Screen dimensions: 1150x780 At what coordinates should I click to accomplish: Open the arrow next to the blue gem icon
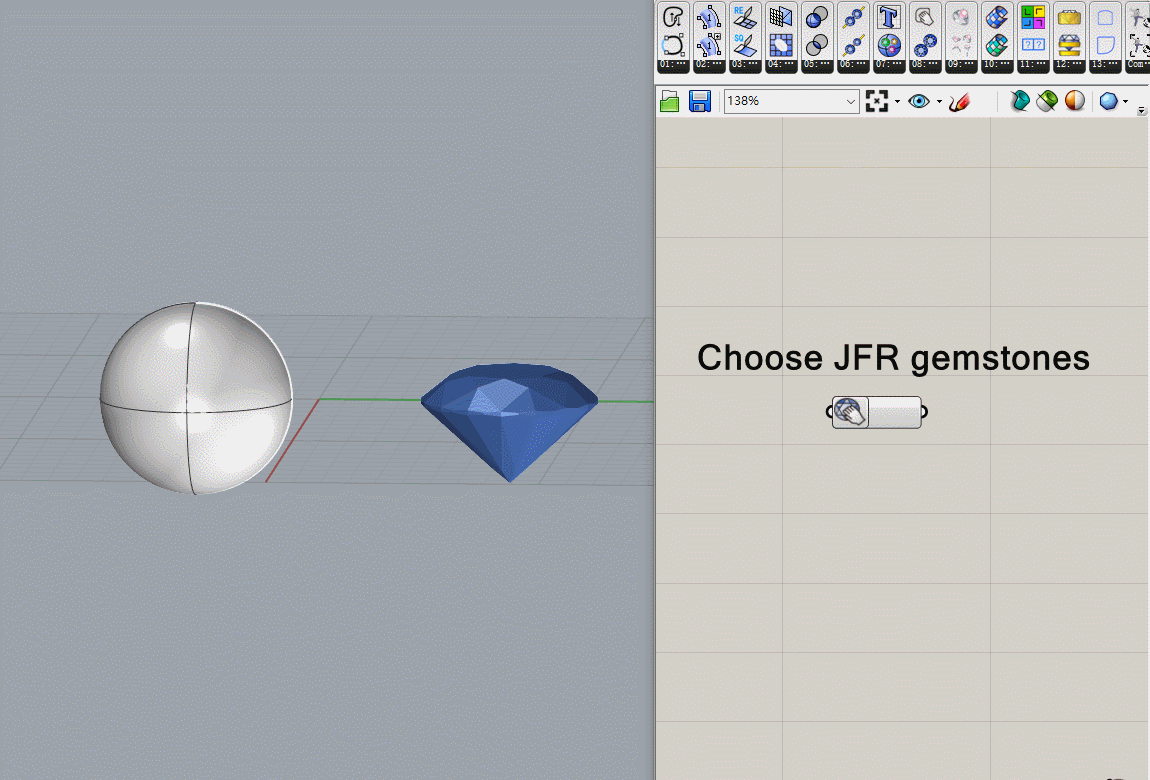[x=1125, y=102]
